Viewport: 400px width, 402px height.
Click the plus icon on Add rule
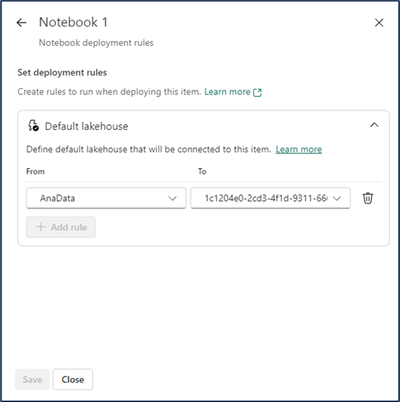(x=41, y=227)
